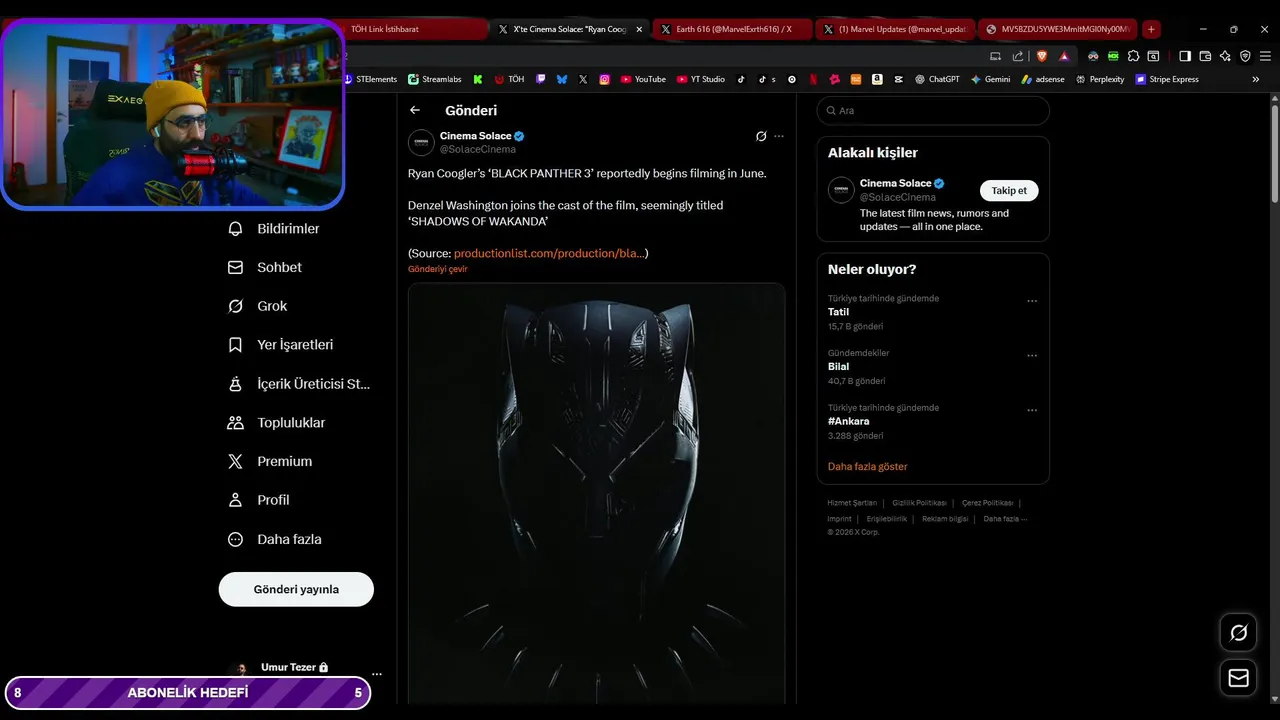Screen dimensions: 1280x720
Task: Open more options for Bilal trend
Action: pyautogui.click(x=1032, y=356)
